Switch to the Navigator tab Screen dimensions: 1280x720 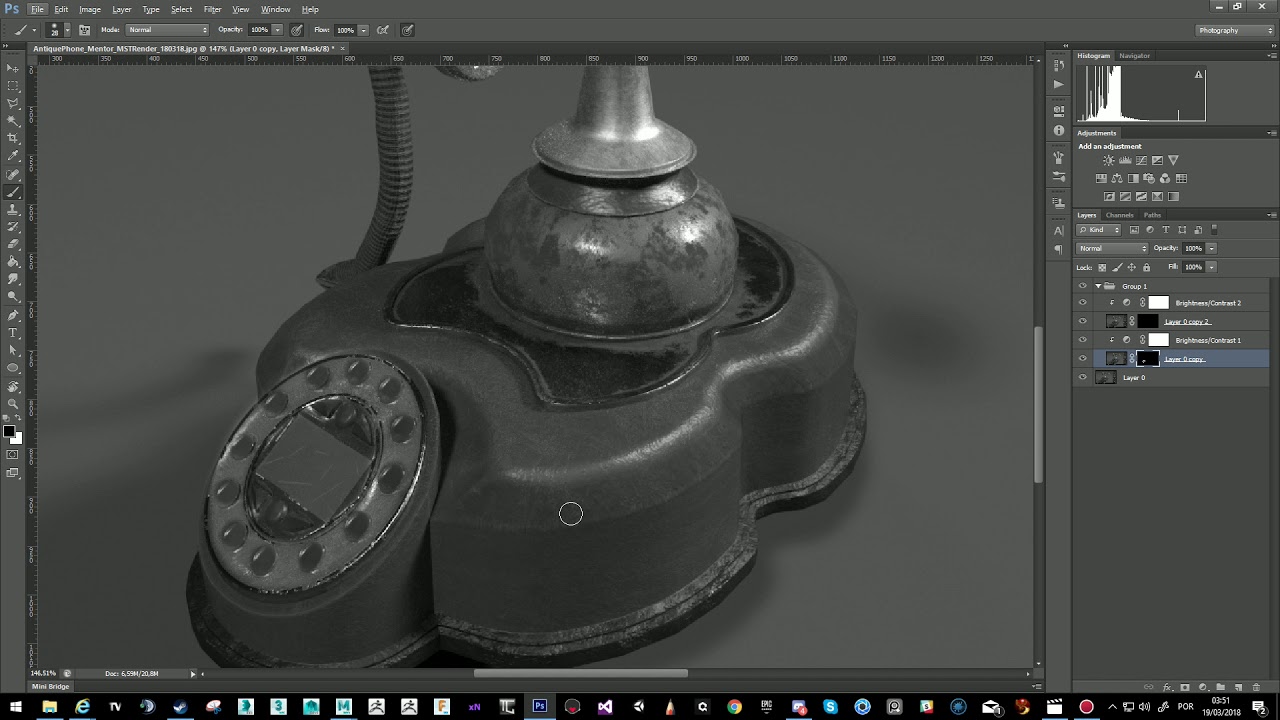pos(1134,56)
